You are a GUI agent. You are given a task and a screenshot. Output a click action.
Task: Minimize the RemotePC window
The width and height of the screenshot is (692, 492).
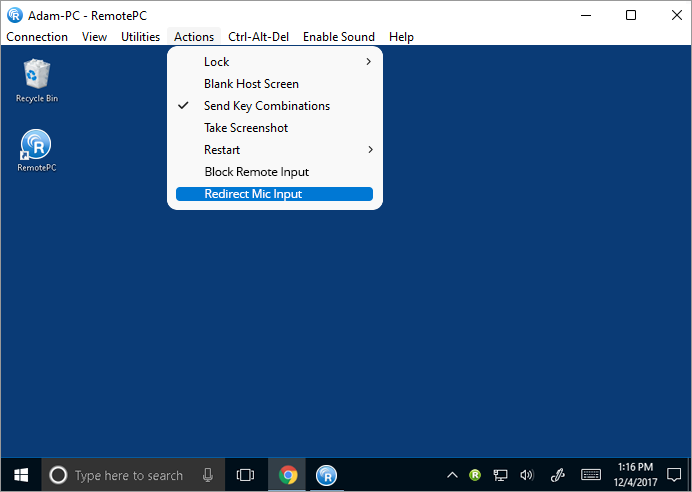pyautogui.click(x=586, y=15)
